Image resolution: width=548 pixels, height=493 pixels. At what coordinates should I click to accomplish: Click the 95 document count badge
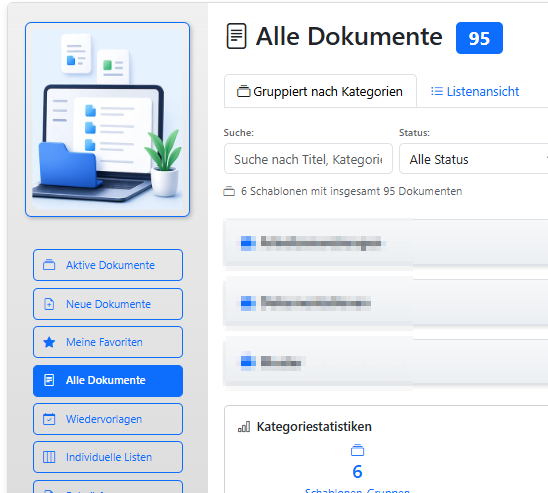tap(479, 38)
